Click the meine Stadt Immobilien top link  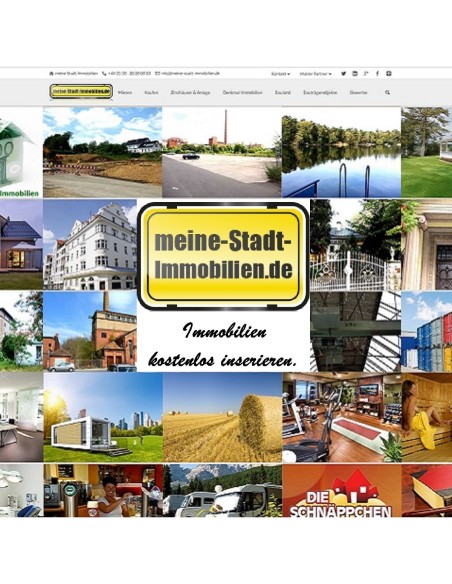[x=76, y=74]
